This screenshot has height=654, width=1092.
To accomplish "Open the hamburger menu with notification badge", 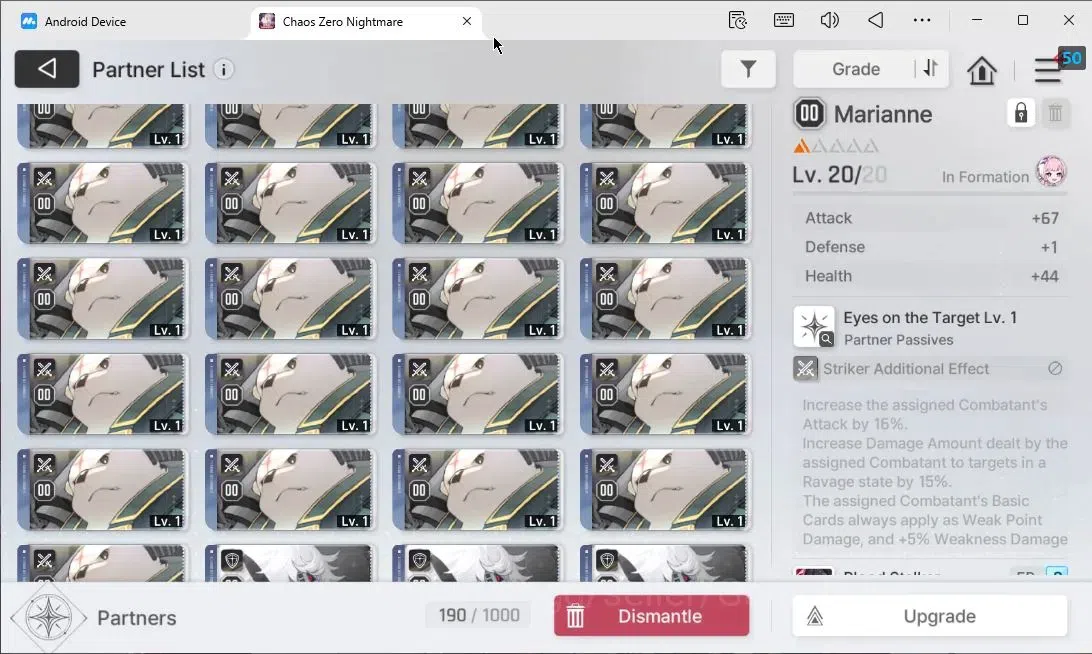I will pos(1048,70).
